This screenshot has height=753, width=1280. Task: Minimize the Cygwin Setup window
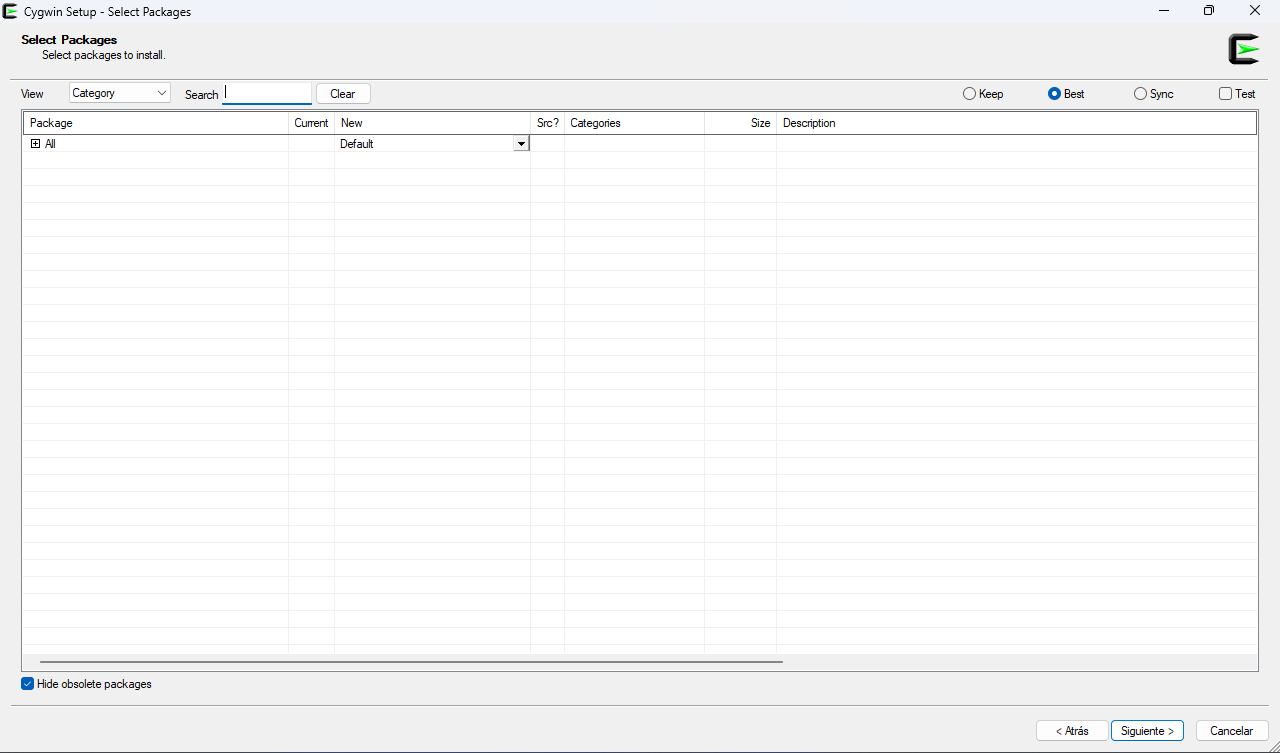click(1164, 11)
